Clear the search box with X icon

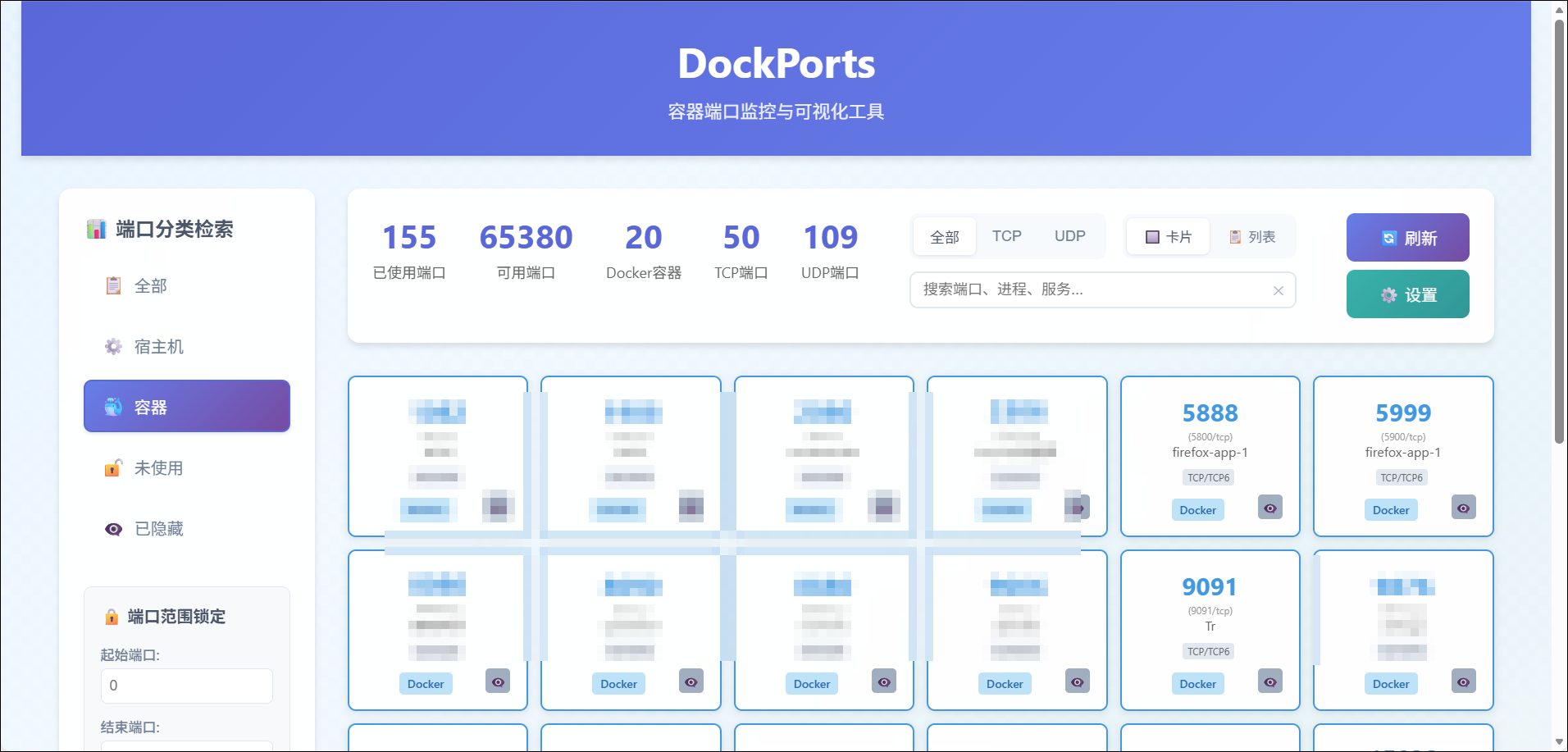pos(1278,290)
